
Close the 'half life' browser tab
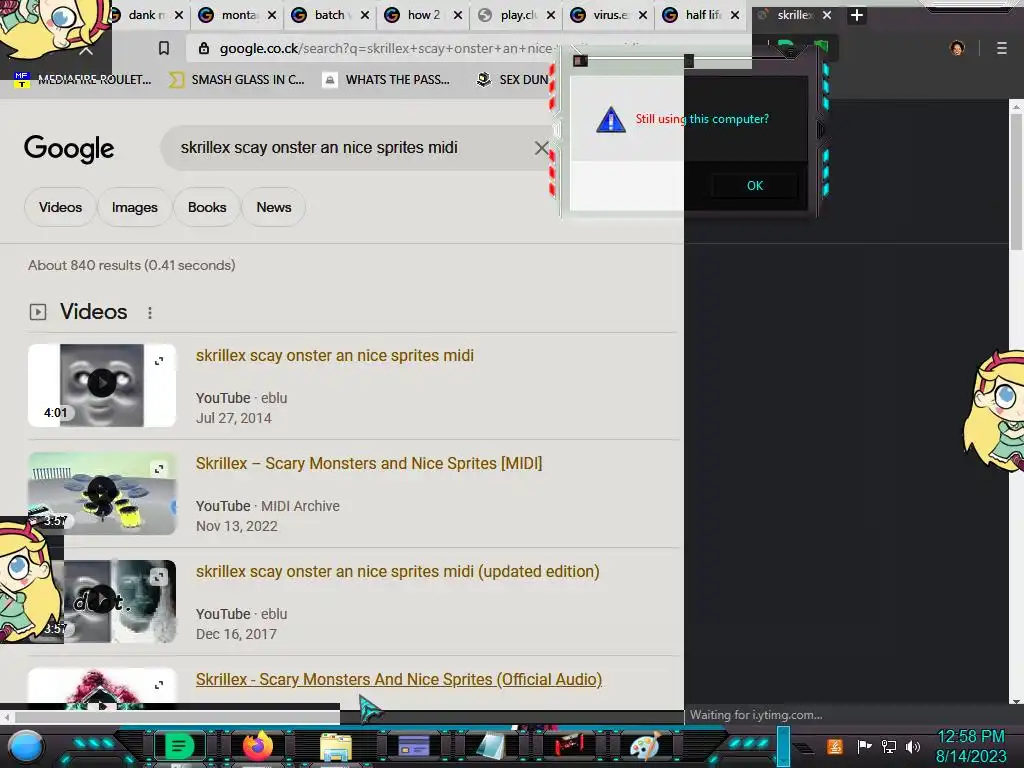tap(735, 15)
